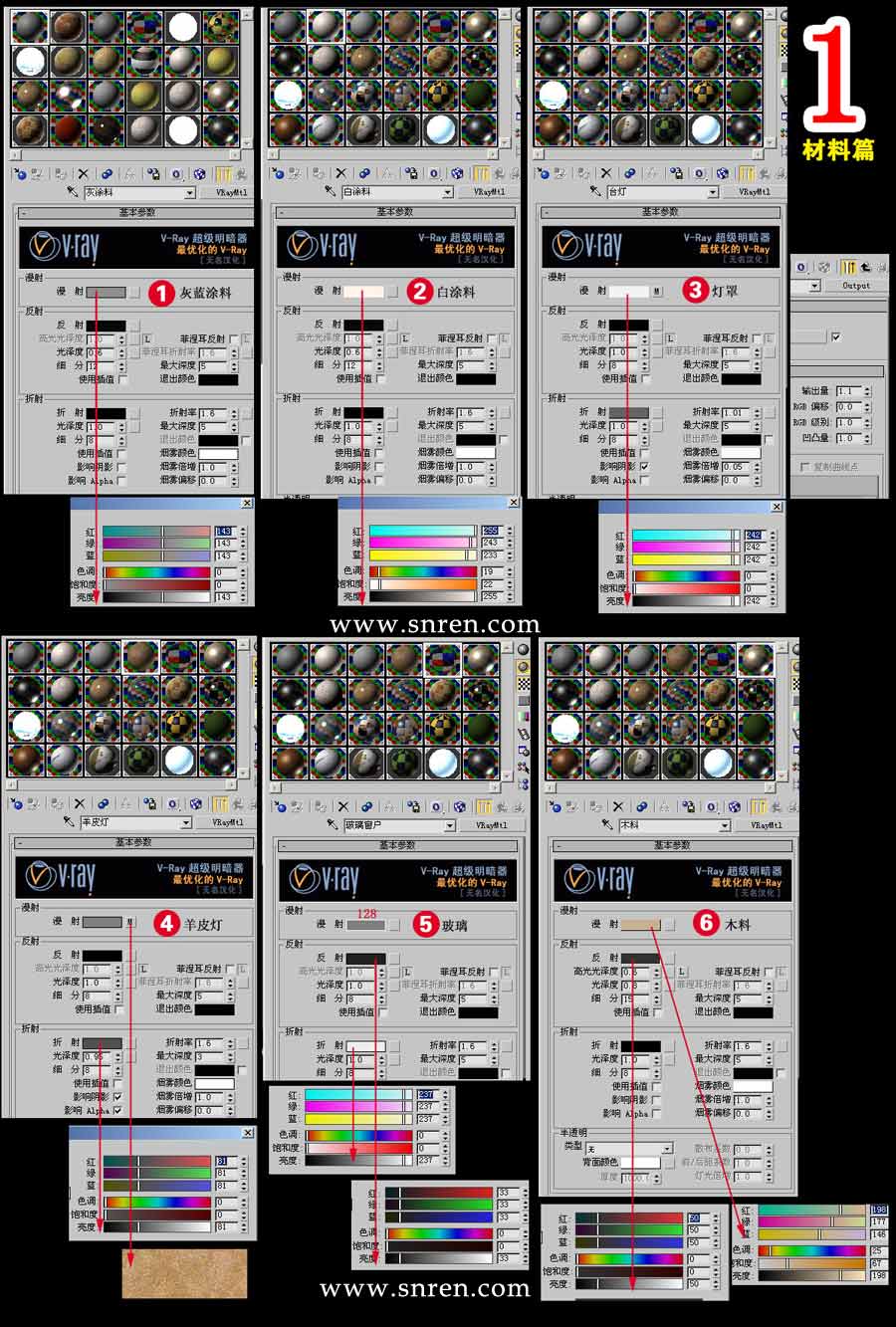Click Get Material icon in 玻璃窗户 panel toolbar

[x=280, y=806]
